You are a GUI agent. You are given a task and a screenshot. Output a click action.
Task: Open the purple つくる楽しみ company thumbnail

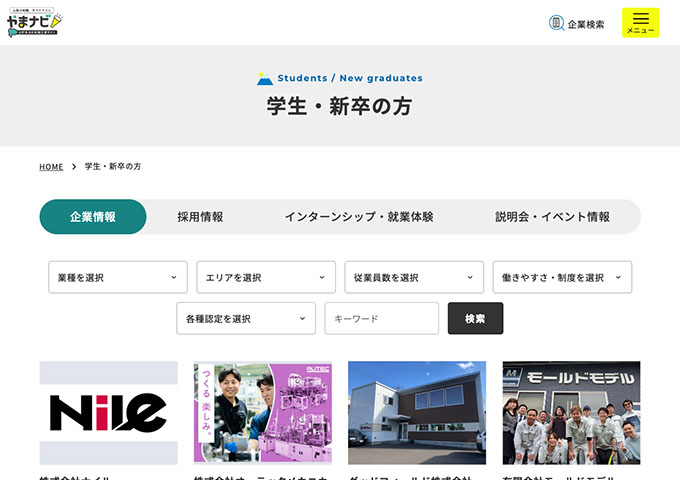coord(263,413)
